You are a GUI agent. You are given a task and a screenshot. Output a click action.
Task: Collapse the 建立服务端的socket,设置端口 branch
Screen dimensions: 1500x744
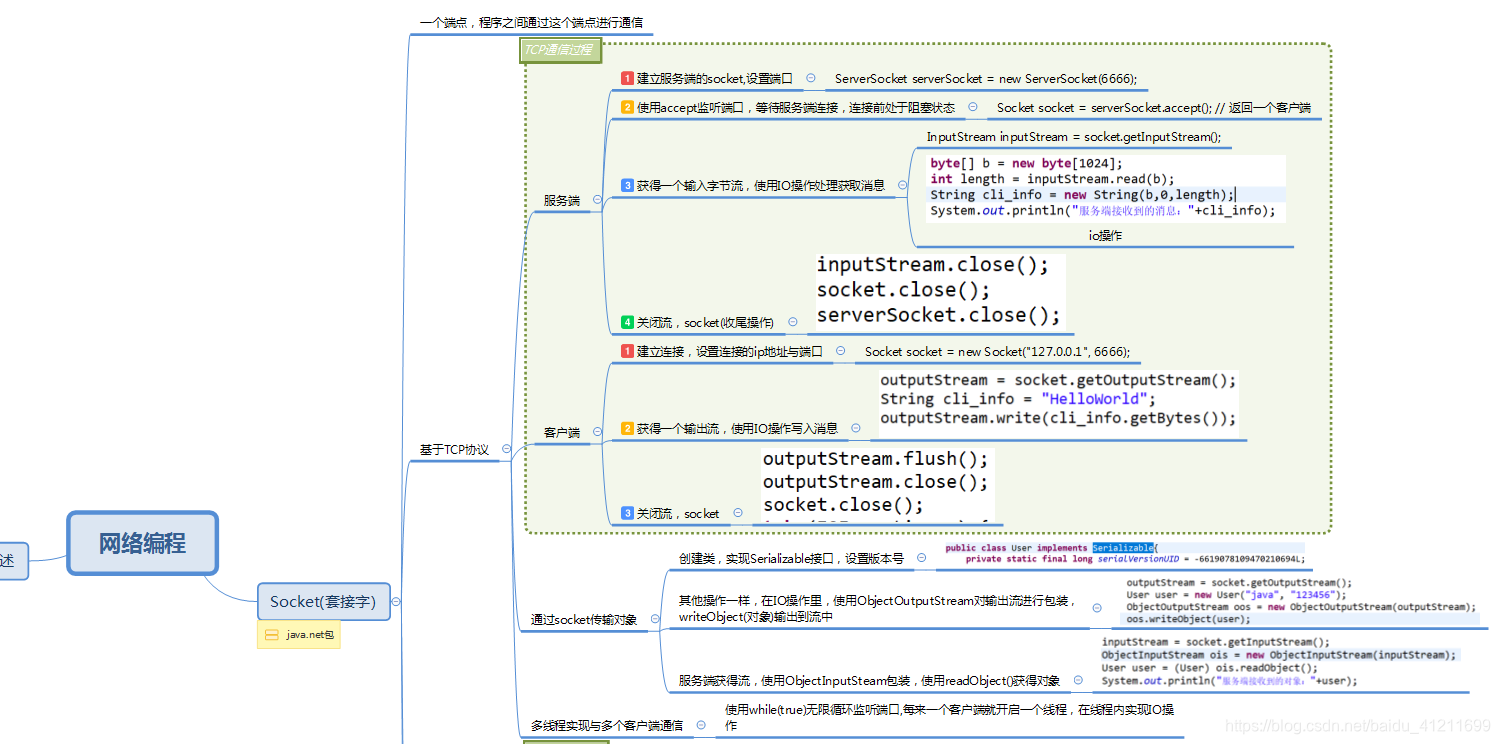coord(810,78)
